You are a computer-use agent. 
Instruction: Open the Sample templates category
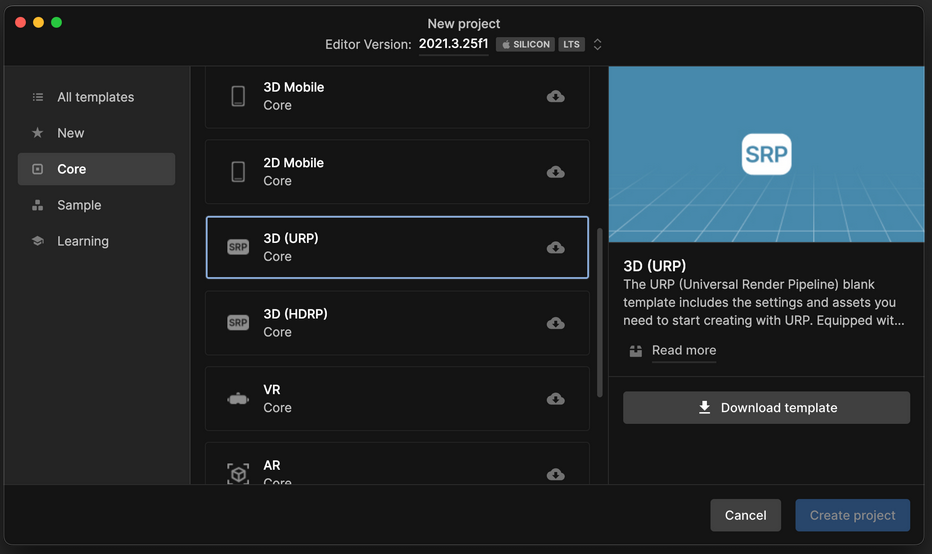point(96,205)
